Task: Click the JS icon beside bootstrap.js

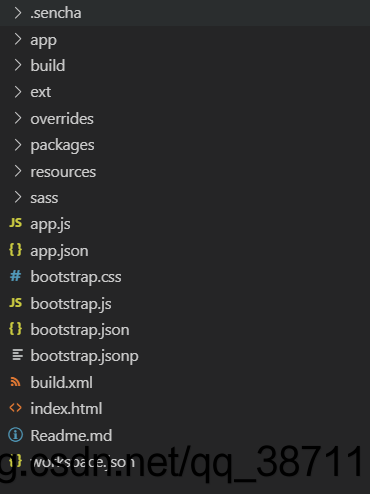Action: [15, 303]
